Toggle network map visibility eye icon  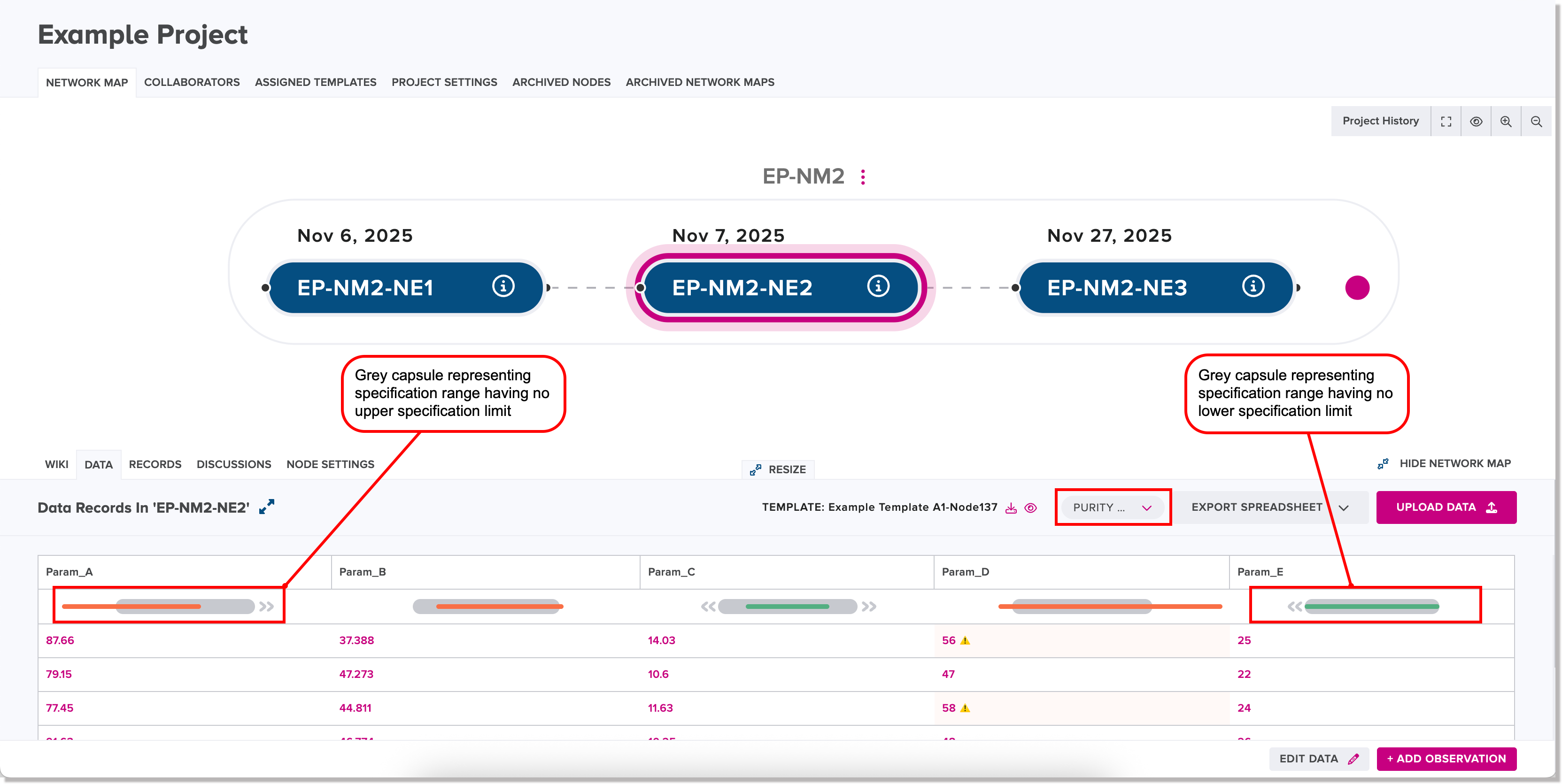click(1476, 121)
